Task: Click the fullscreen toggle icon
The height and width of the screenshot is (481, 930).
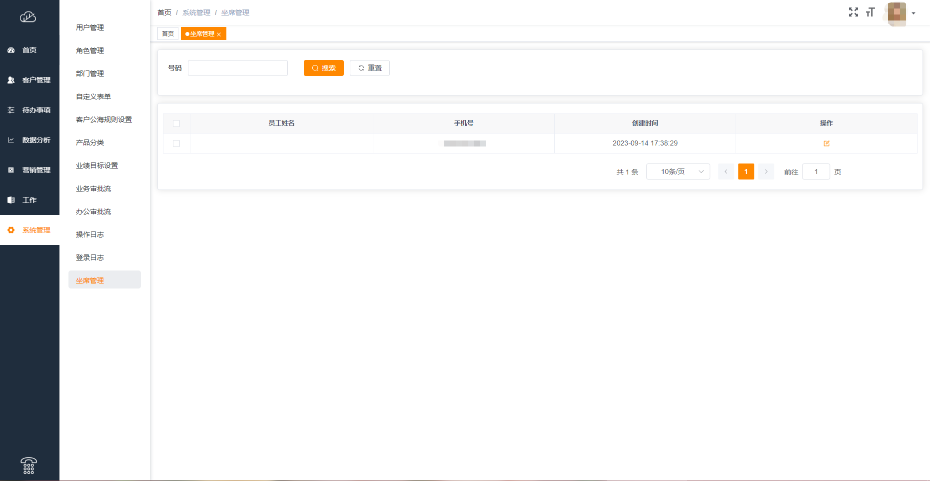Action: click(x=853, y=12)
